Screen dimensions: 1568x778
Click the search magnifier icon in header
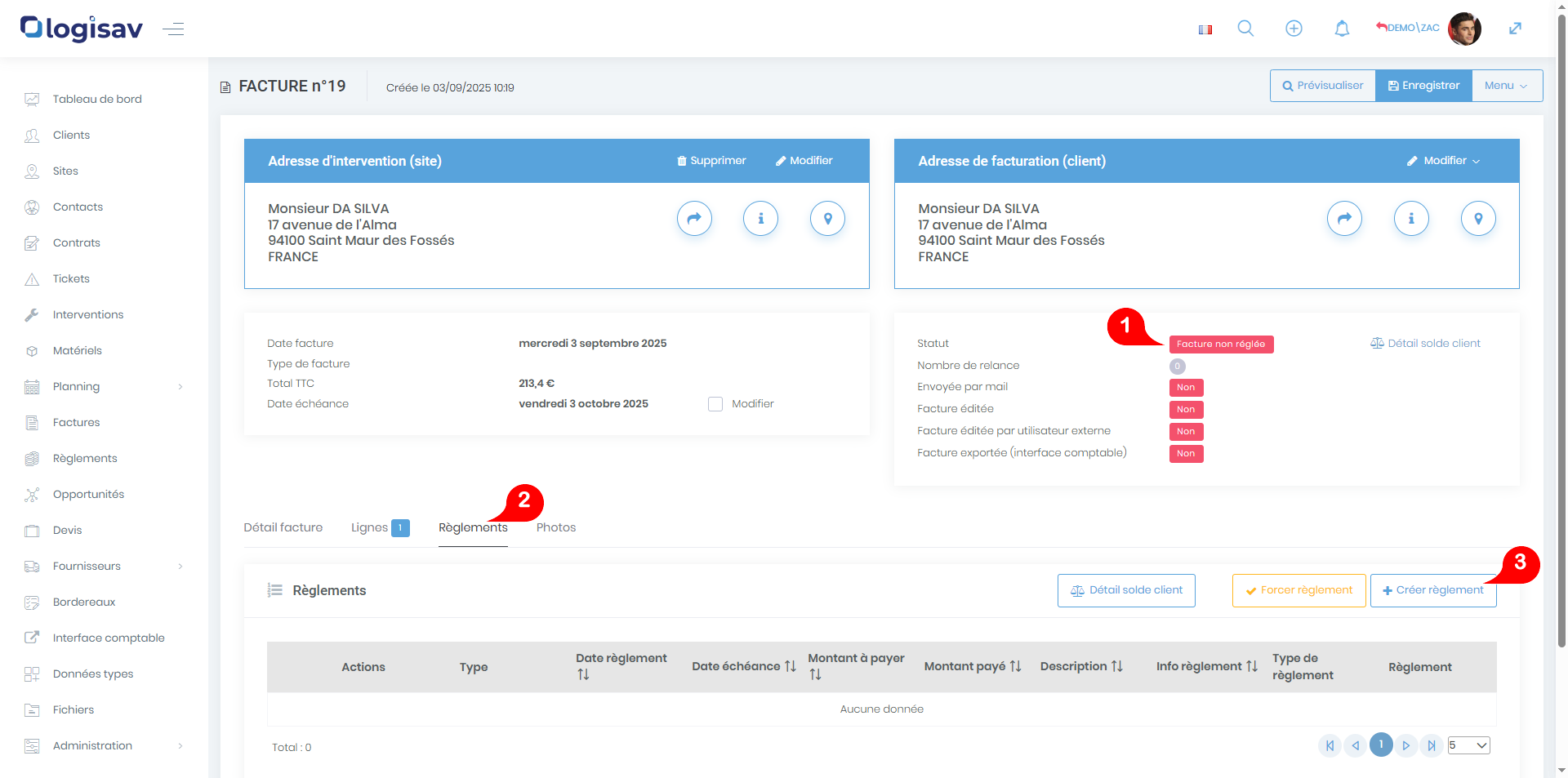point(1245,29)
